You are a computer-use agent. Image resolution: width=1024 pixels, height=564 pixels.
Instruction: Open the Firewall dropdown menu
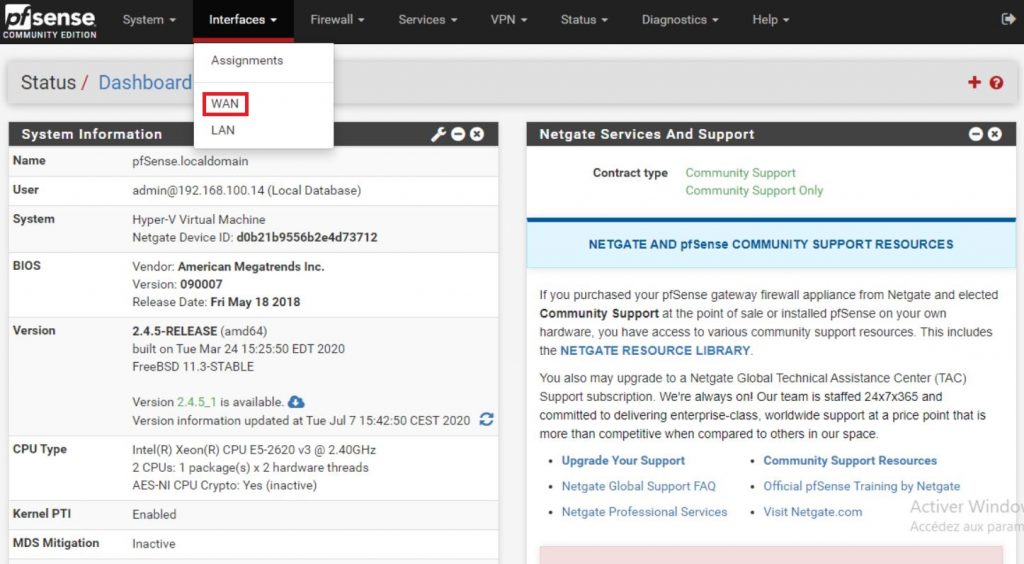coord(337,20)
